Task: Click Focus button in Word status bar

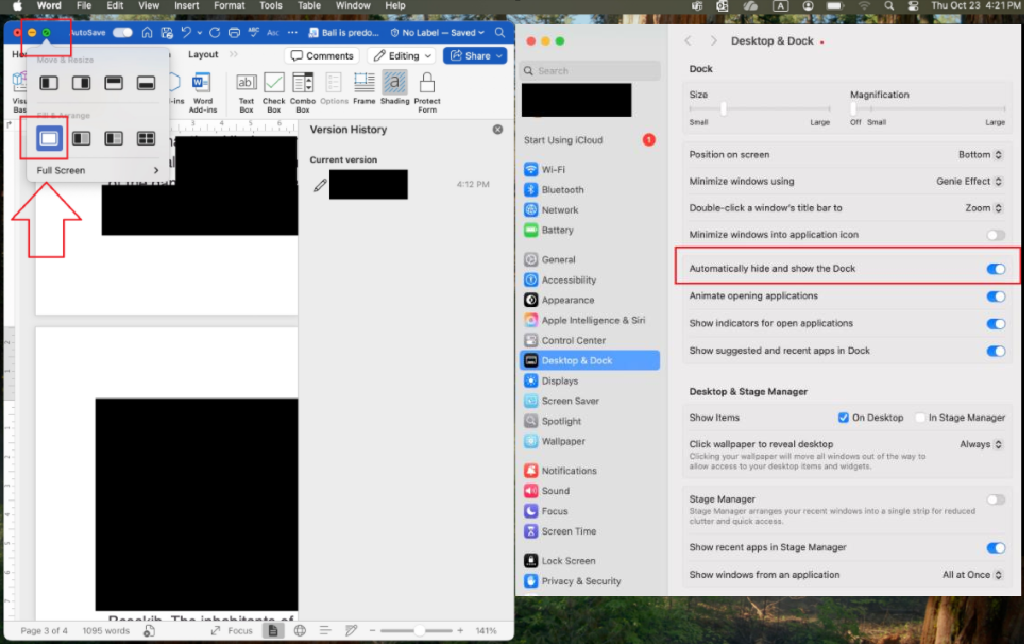Action: [232, 630]
